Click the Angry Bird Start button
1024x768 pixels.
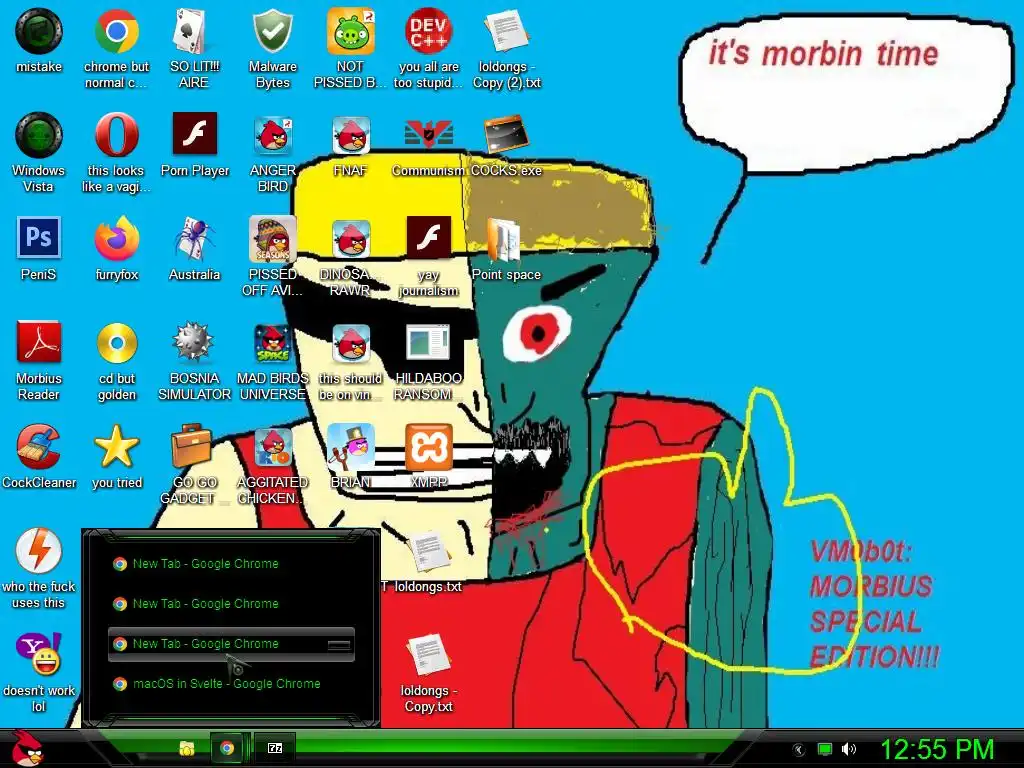coord(27,748)
